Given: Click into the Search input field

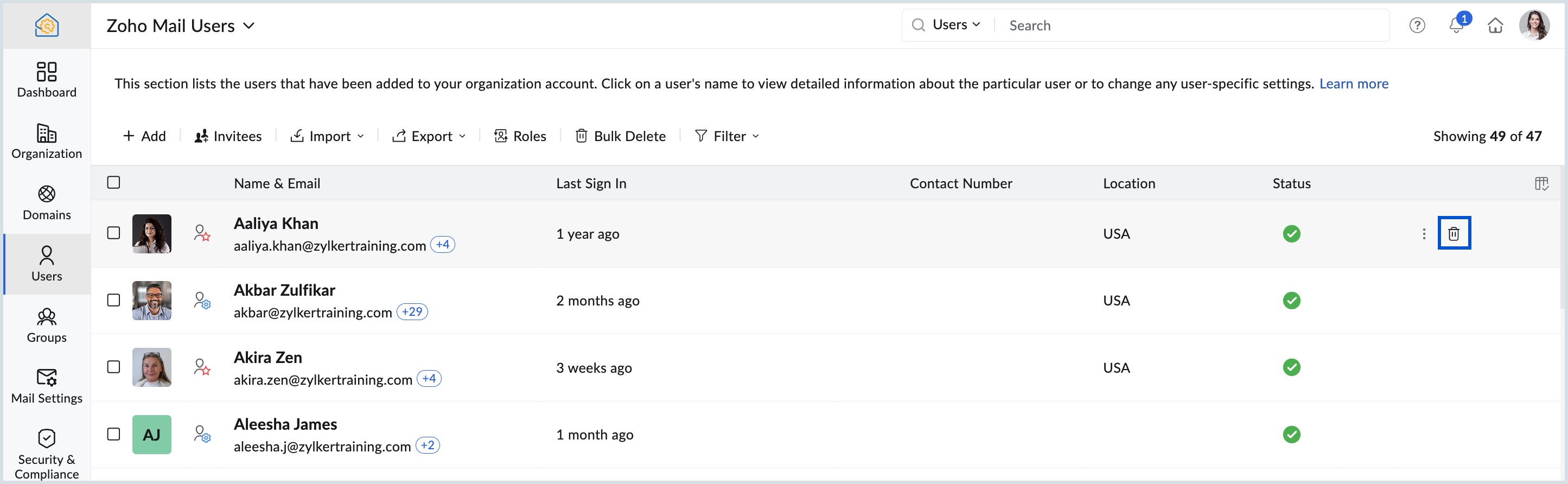Looking at the screenshot, I should (x=1193, y=25).
